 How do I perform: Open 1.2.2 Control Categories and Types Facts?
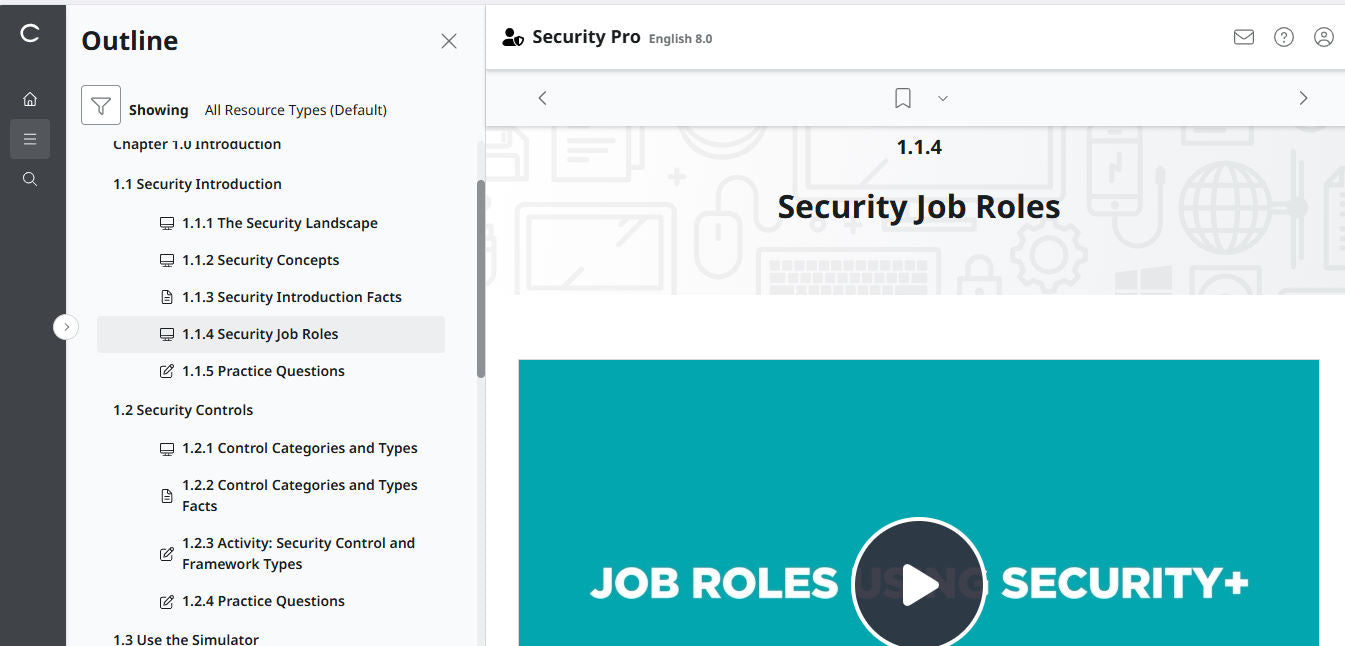300,494
